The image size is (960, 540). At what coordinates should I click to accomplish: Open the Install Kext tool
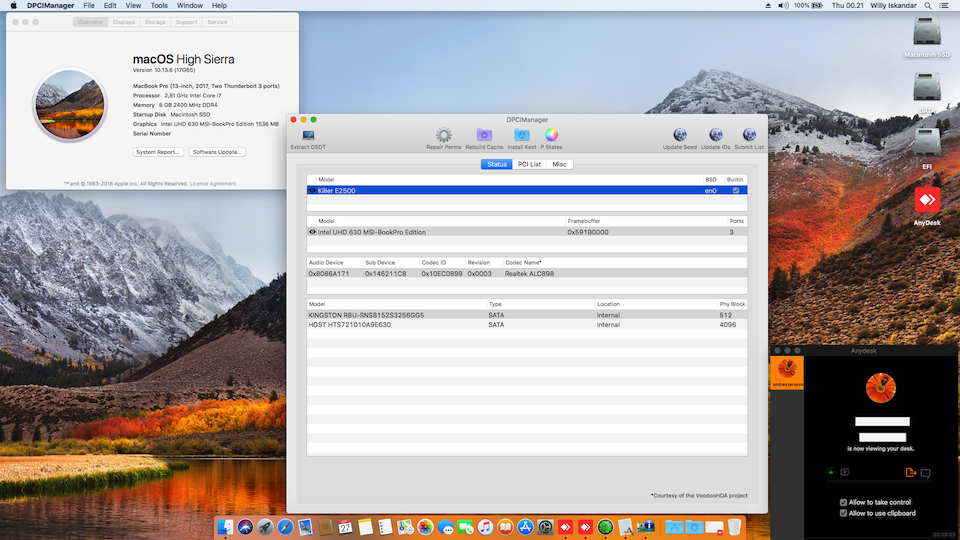click(x=521, y=135)
